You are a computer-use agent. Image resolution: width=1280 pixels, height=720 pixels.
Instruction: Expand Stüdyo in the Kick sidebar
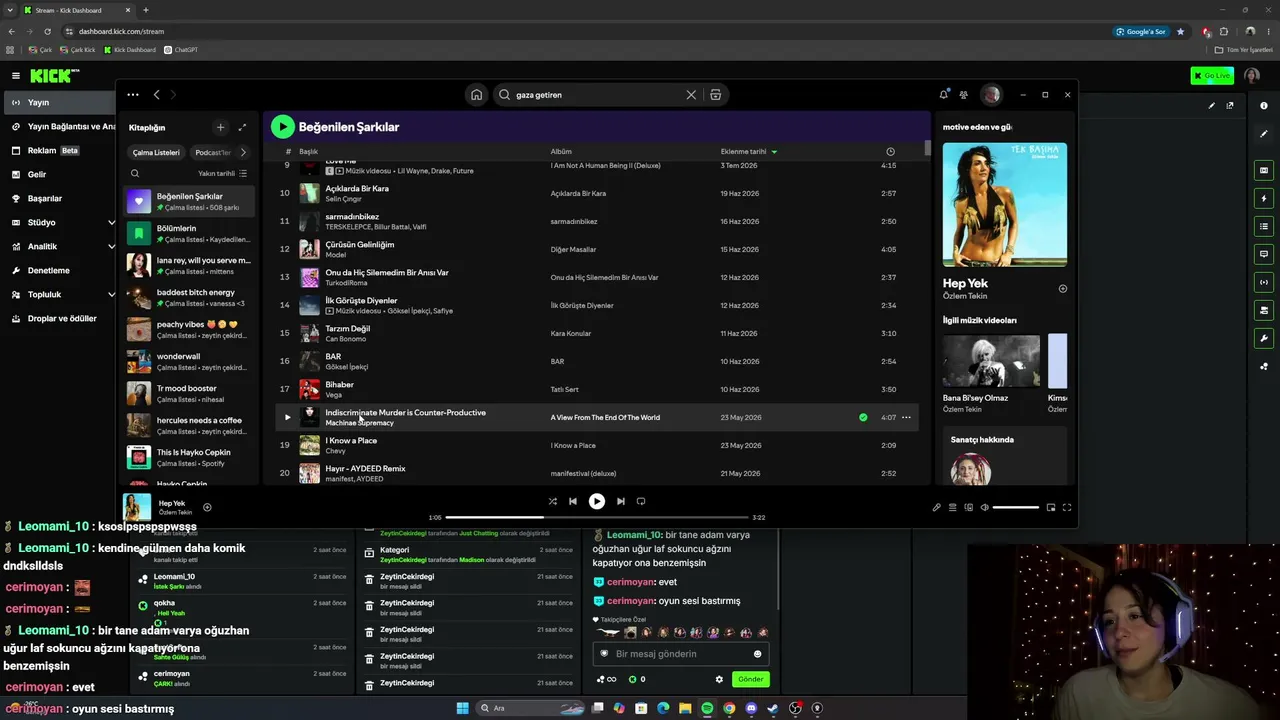(58, 222)
